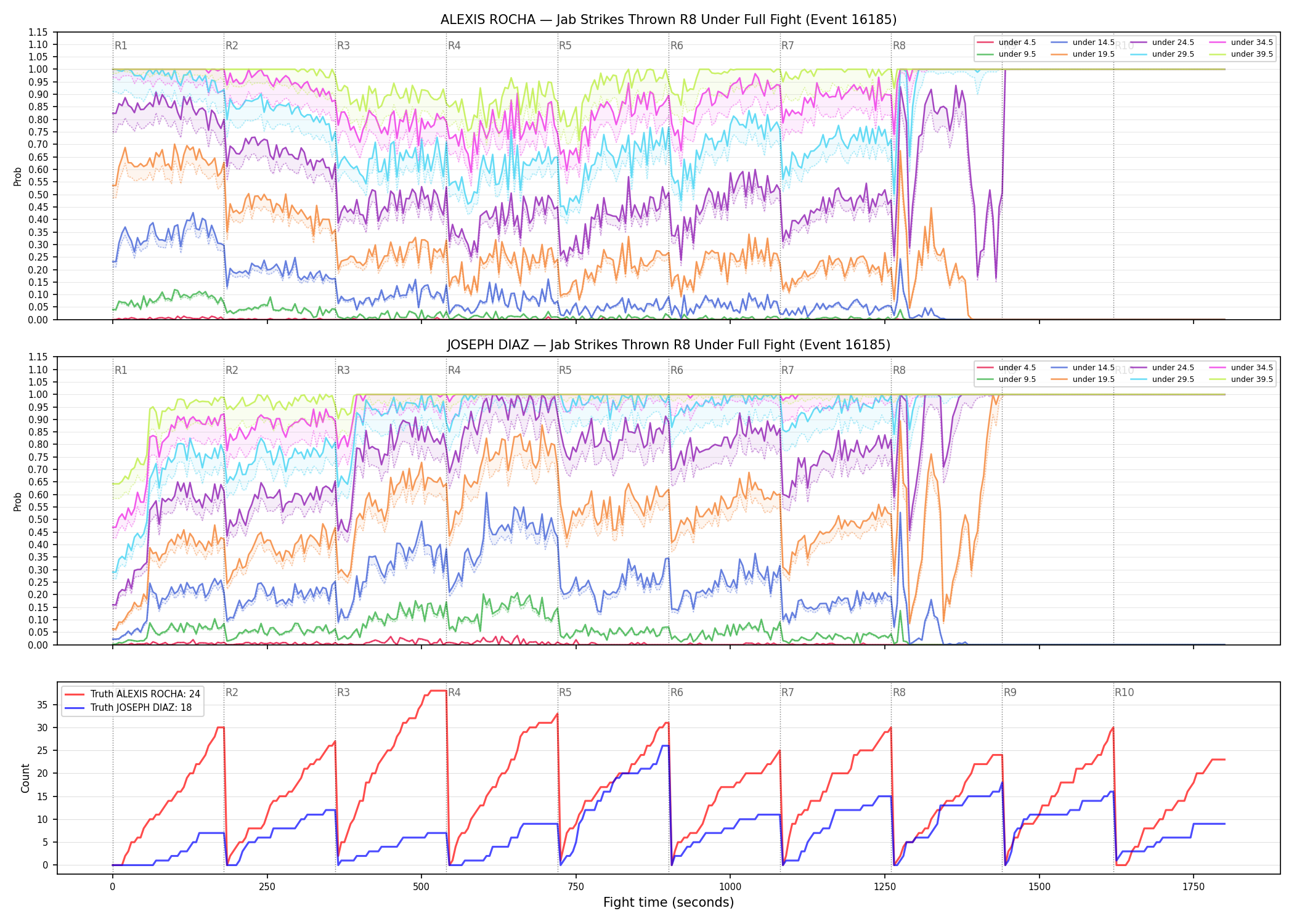Click 'Truth ALEXIS ROCHA: 24' legend label
This screenshot has height=924, width=1294.
point(145,694)
